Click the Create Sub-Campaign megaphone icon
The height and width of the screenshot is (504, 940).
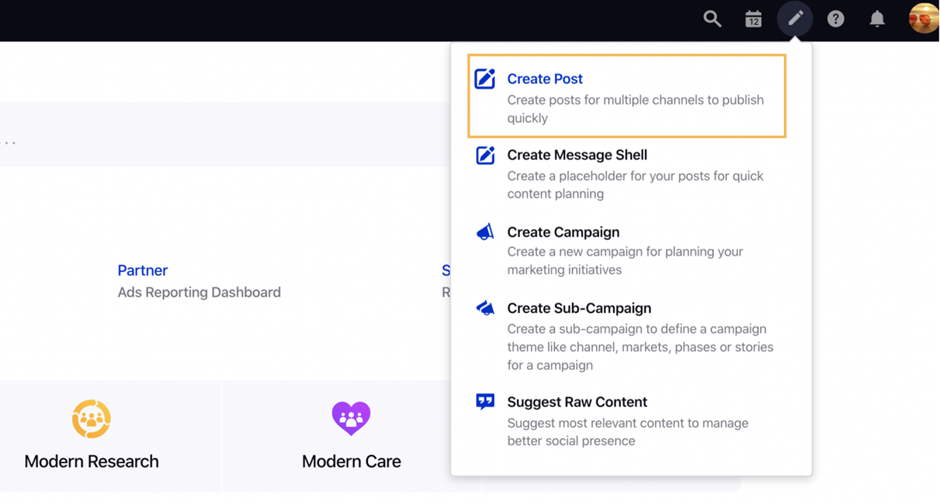tap(485, 308)
